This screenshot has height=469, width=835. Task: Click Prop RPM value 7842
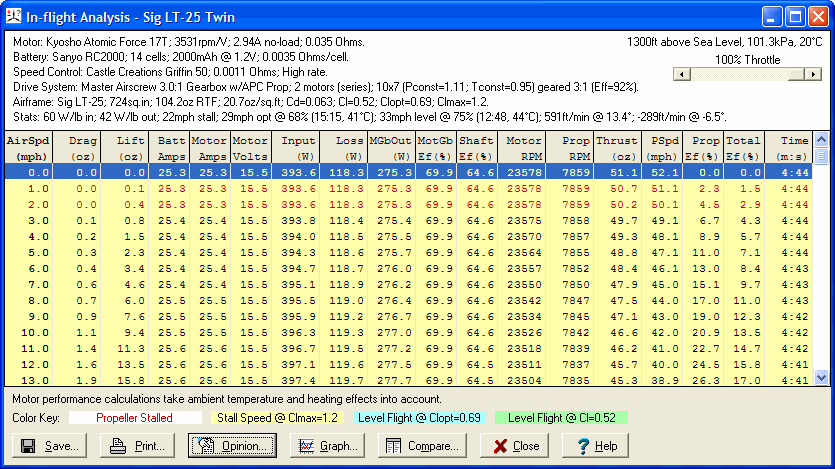click(x=576, y=333)
